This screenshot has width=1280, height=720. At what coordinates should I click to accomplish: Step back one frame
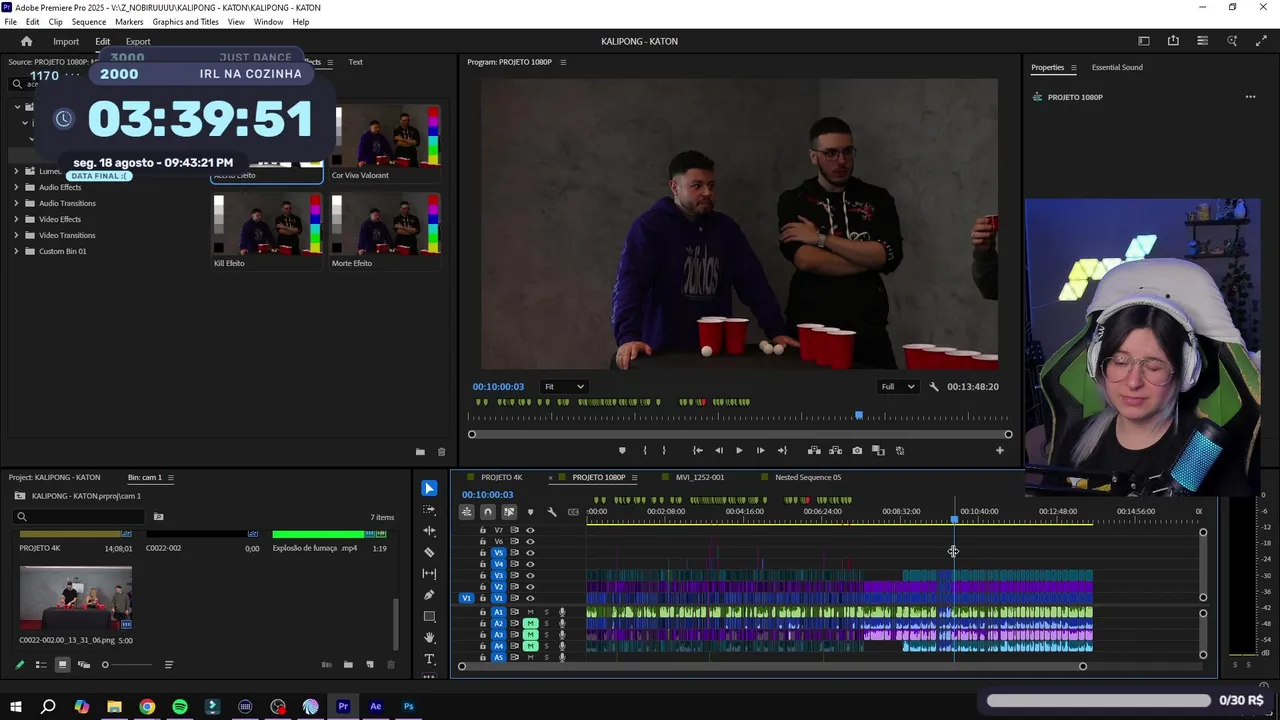coord(718,450)
